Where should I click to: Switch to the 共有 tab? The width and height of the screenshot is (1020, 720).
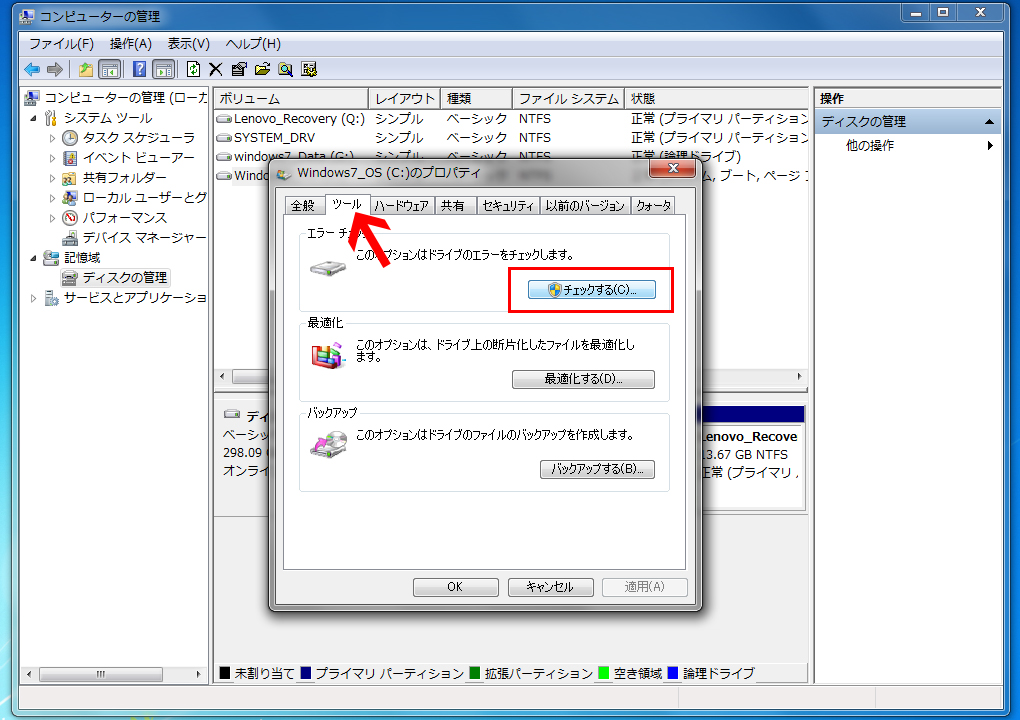coord(453,206)
